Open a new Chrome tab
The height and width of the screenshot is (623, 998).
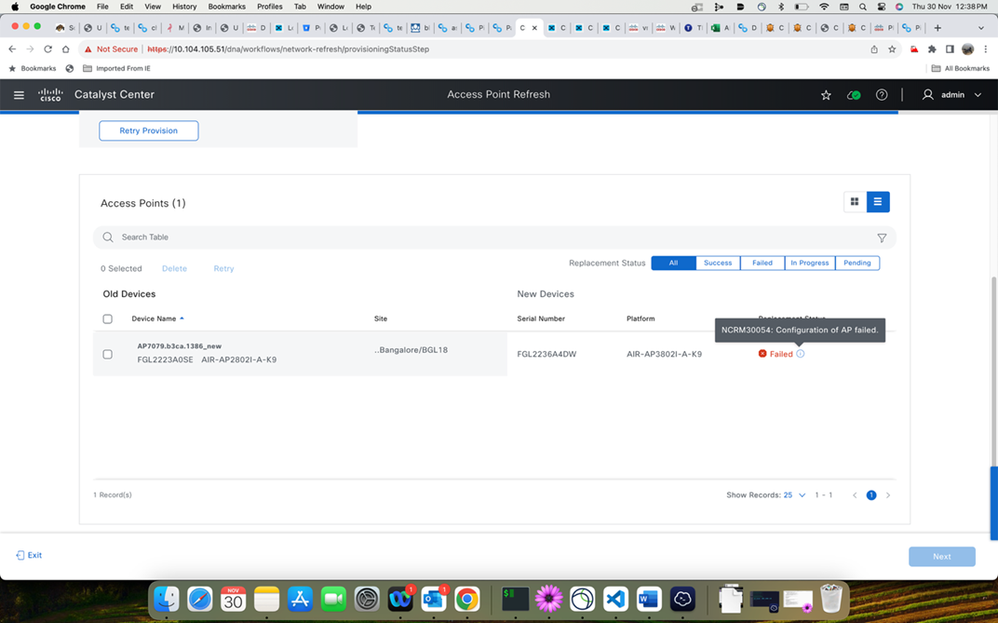coord(938,28)
